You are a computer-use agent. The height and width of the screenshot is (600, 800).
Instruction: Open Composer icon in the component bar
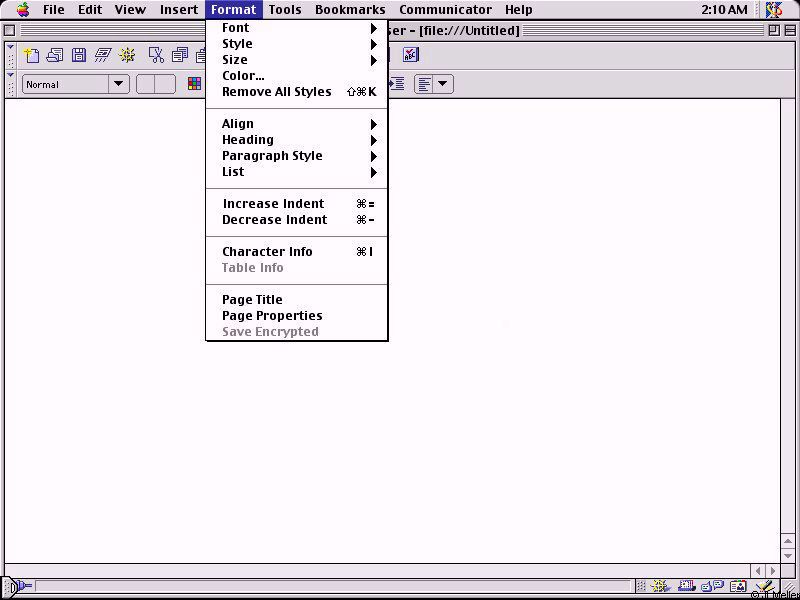coord(764,587)
